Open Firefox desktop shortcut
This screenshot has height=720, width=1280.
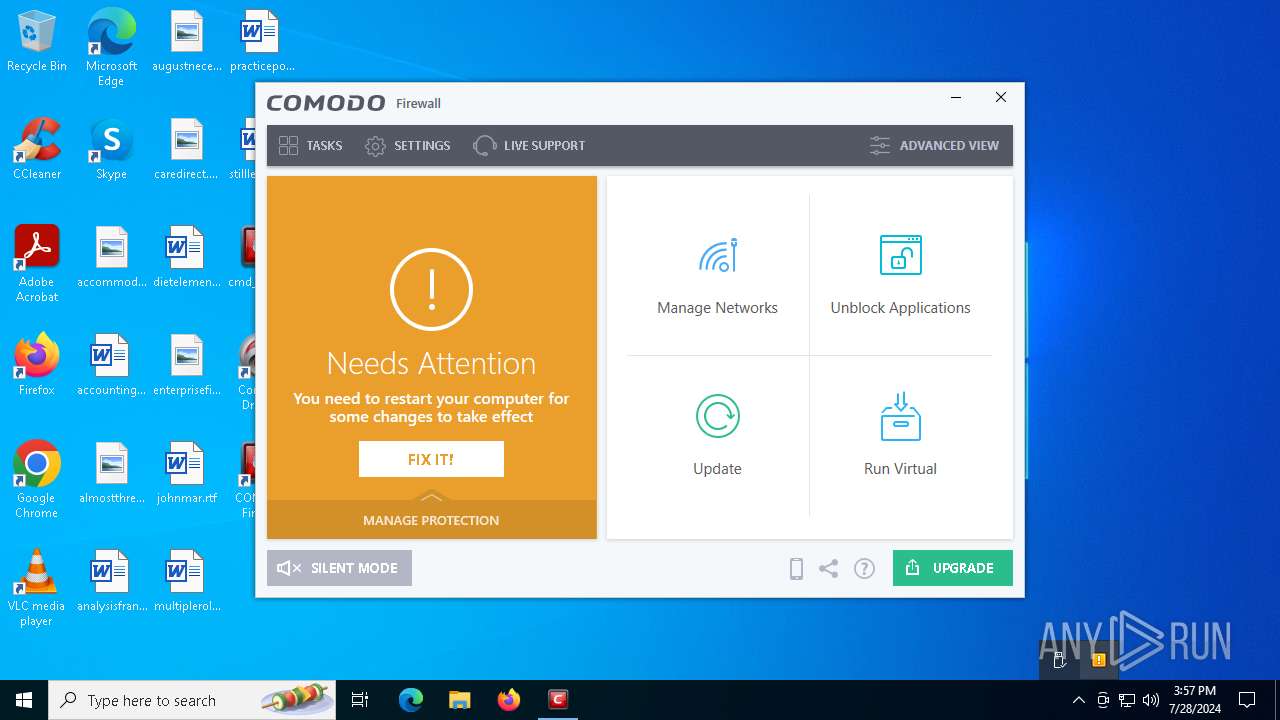37,365
